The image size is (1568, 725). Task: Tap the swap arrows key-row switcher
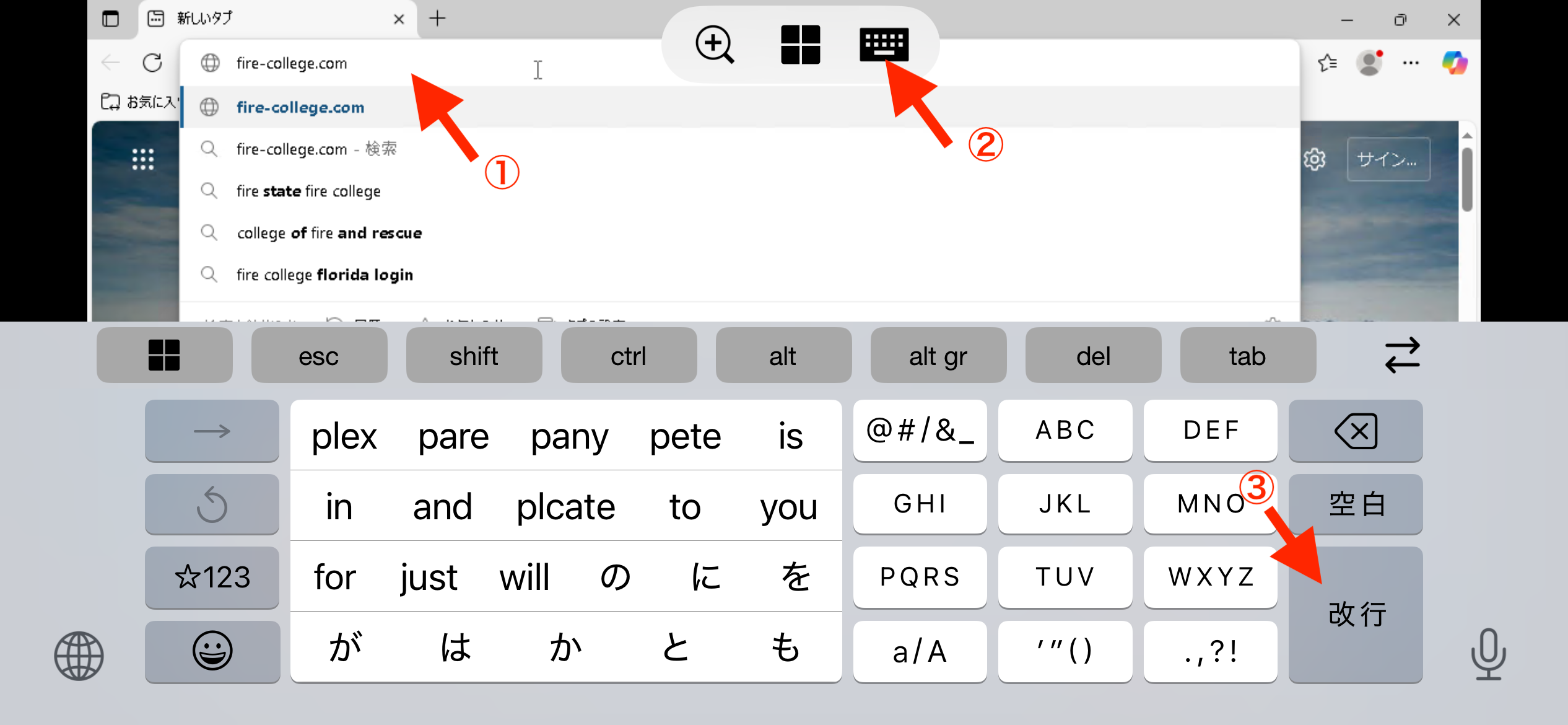(1402, 356)
